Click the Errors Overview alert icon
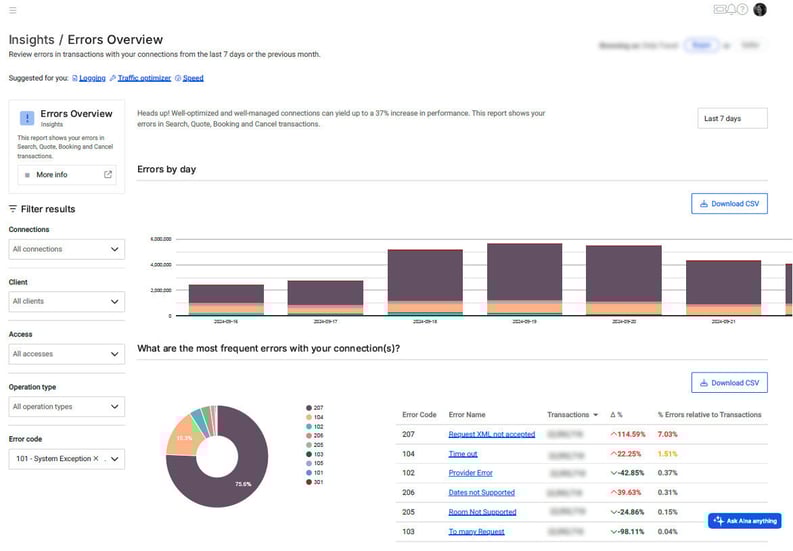The width and height of the screenshot is (793, 551). pos(27,118)
